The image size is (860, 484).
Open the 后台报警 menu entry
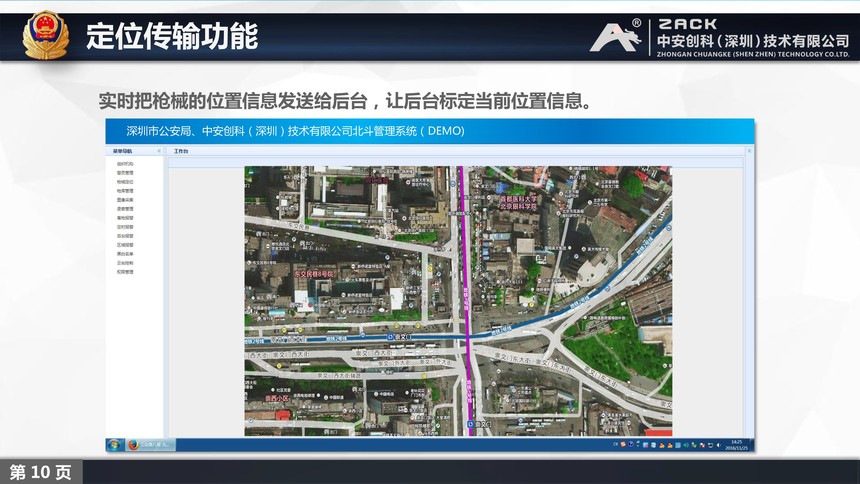pos(125,236)
